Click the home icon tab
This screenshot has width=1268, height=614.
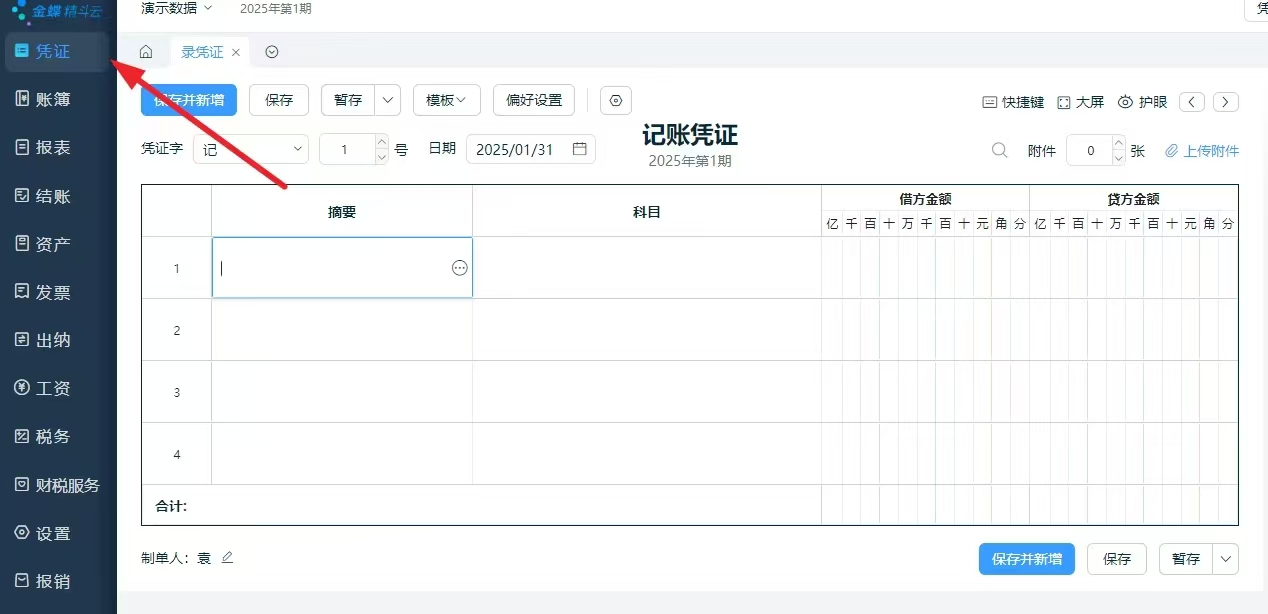[146, 52]
